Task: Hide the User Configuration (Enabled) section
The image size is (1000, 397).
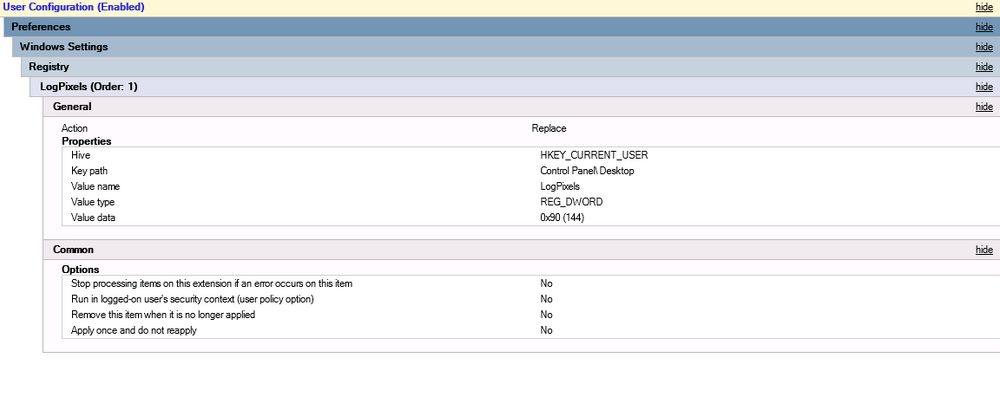Action: coord(984,8)
